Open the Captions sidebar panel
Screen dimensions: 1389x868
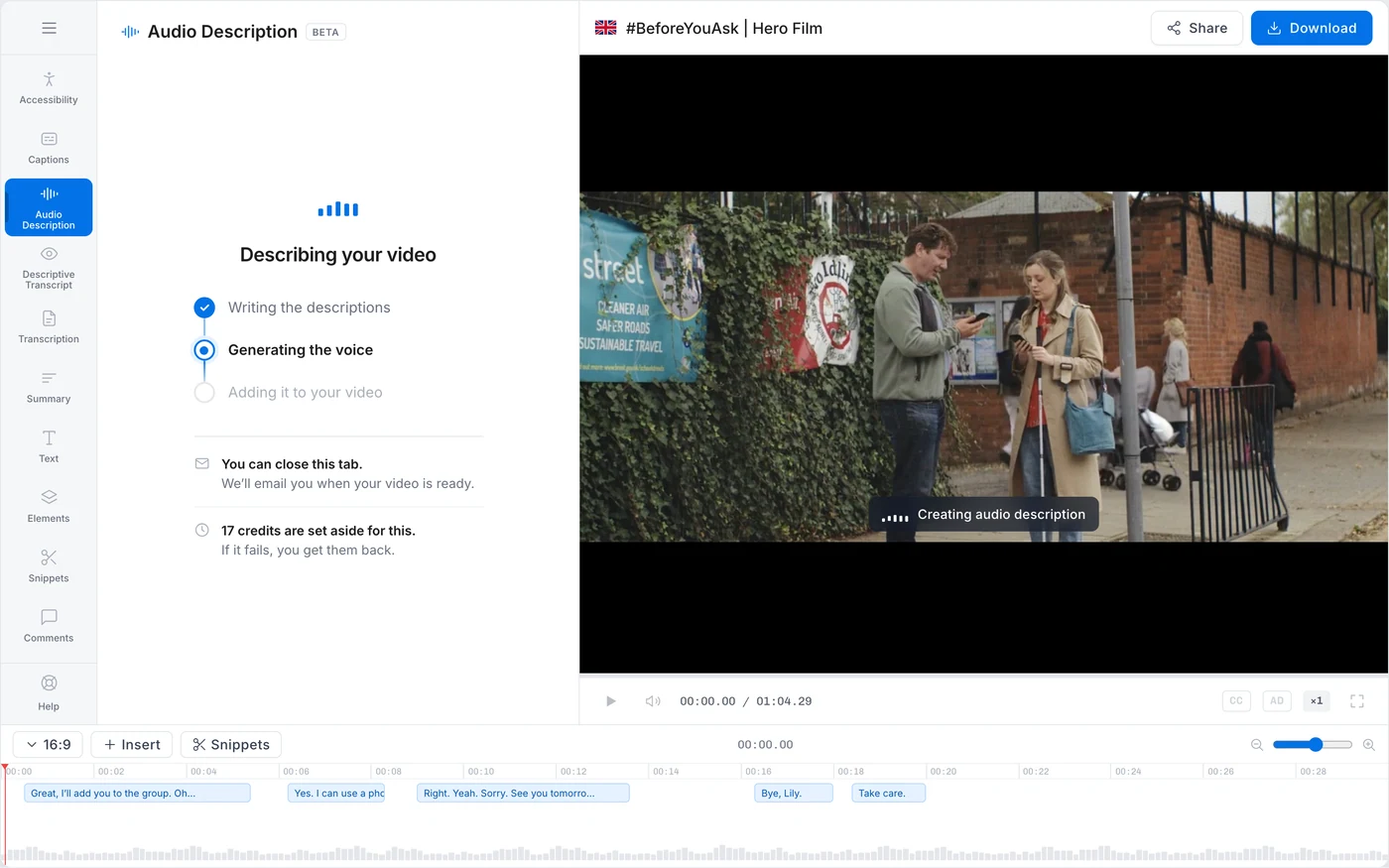(49, 148)
